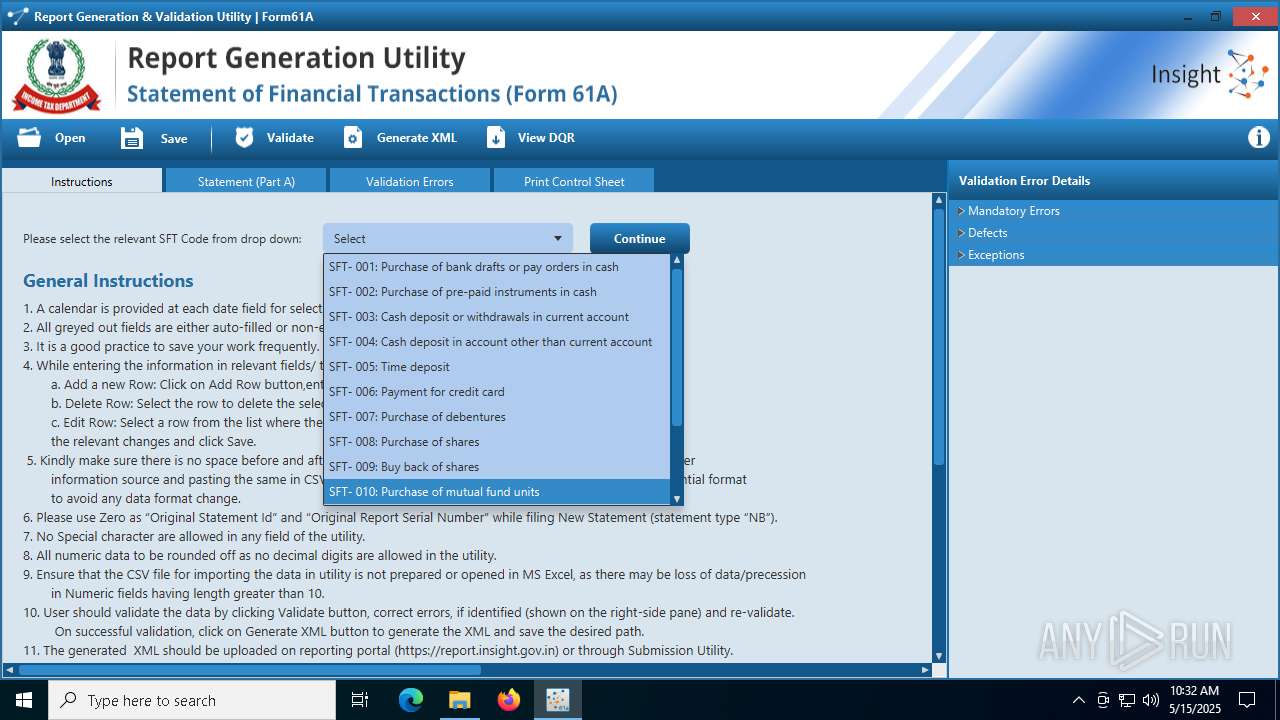Open the Windows Start menu
Image resolution: width=1280 pixels, height=720 pixels.
click(x=23, y=700)
